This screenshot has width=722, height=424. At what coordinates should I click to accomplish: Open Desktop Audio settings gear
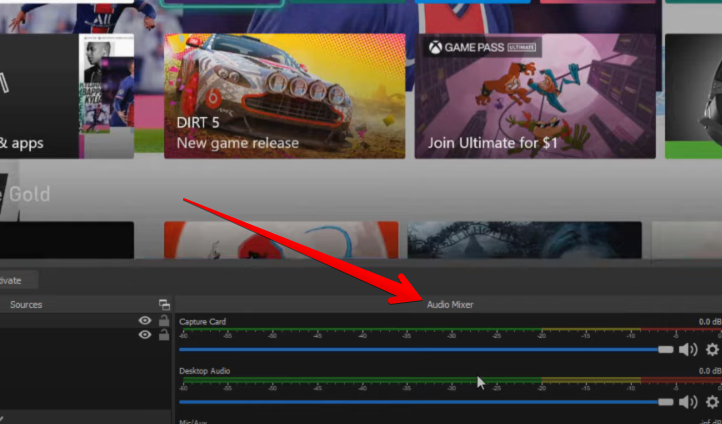tap(712, 402)
